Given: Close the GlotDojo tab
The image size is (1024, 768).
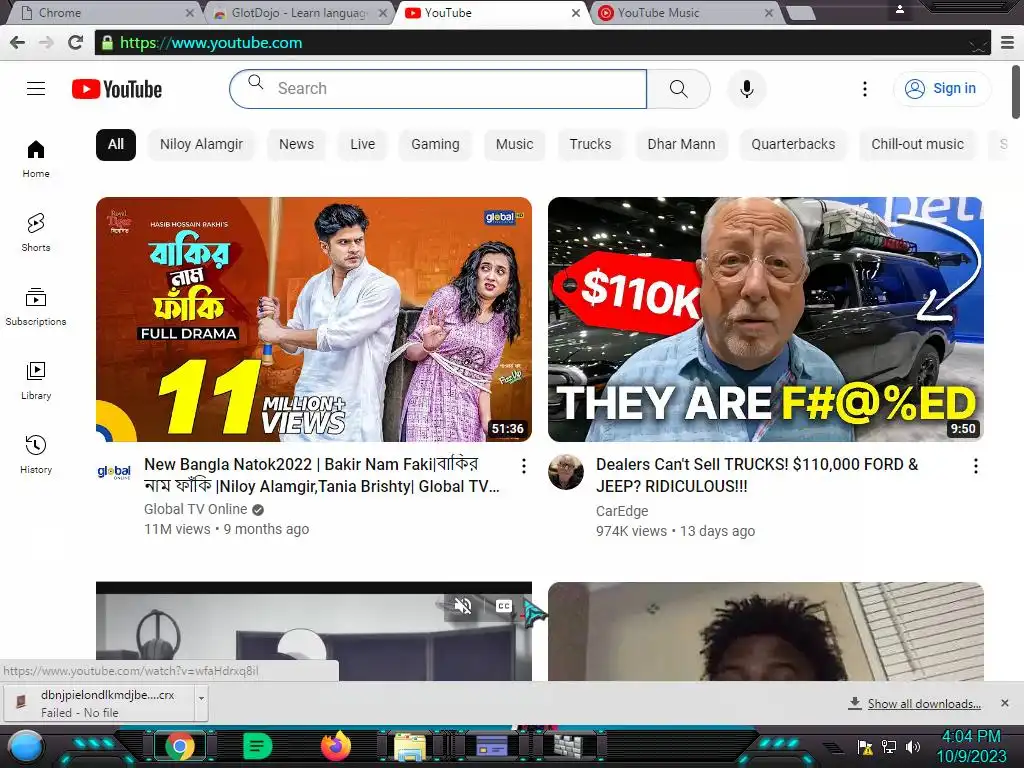Looking at the screenshot, I should point(383,13).
